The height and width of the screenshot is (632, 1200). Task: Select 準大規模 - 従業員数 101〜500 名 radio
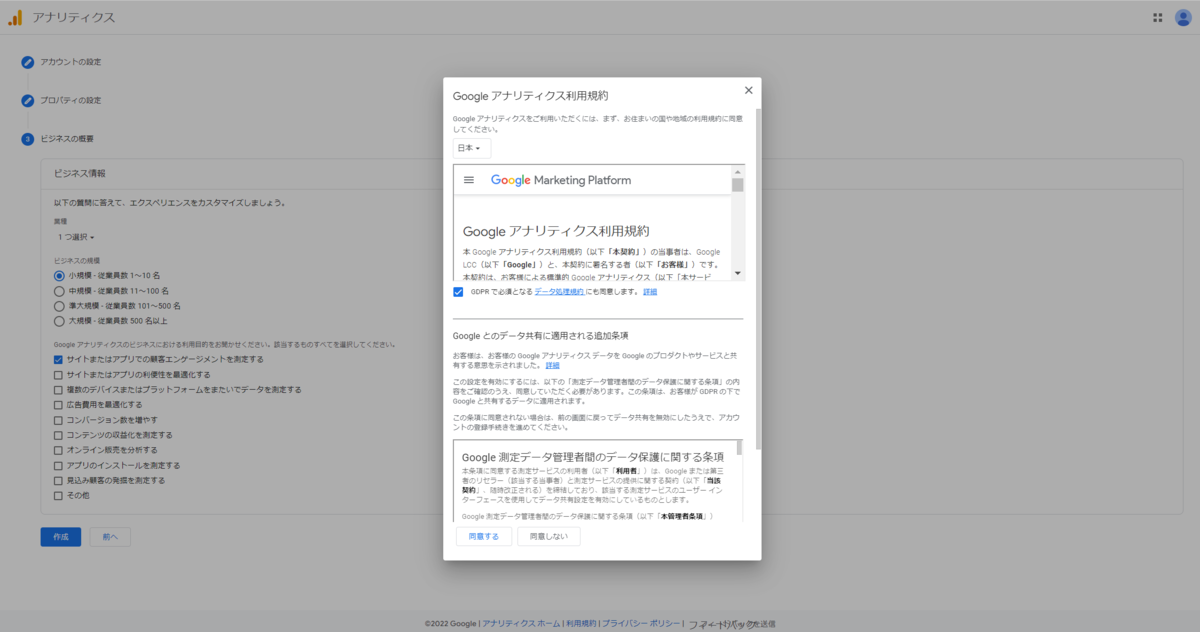59,305
